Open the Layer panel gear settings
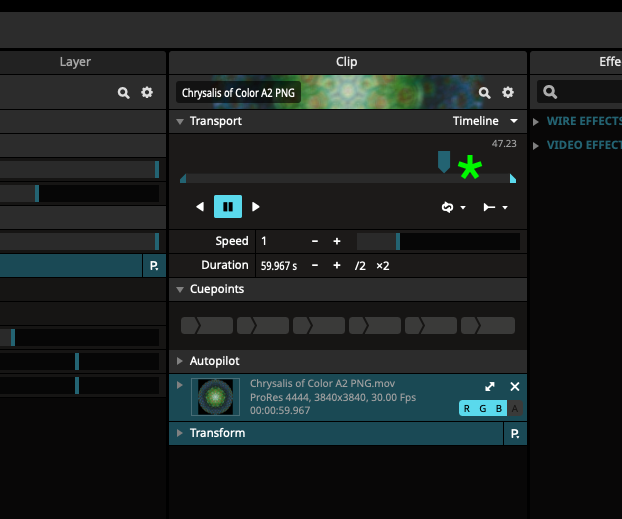This screenshot has width=622, height=519. (x=147, y=93)
